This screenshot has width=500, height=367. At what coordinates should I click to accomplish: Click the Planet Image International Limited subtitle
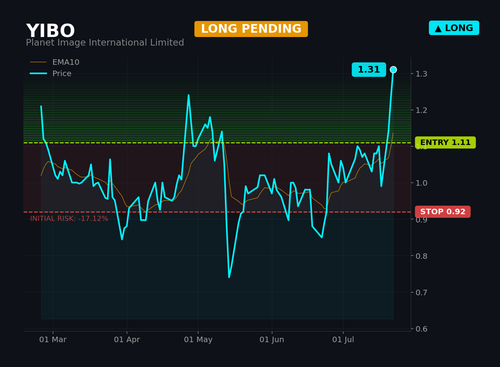pos(105,43)
